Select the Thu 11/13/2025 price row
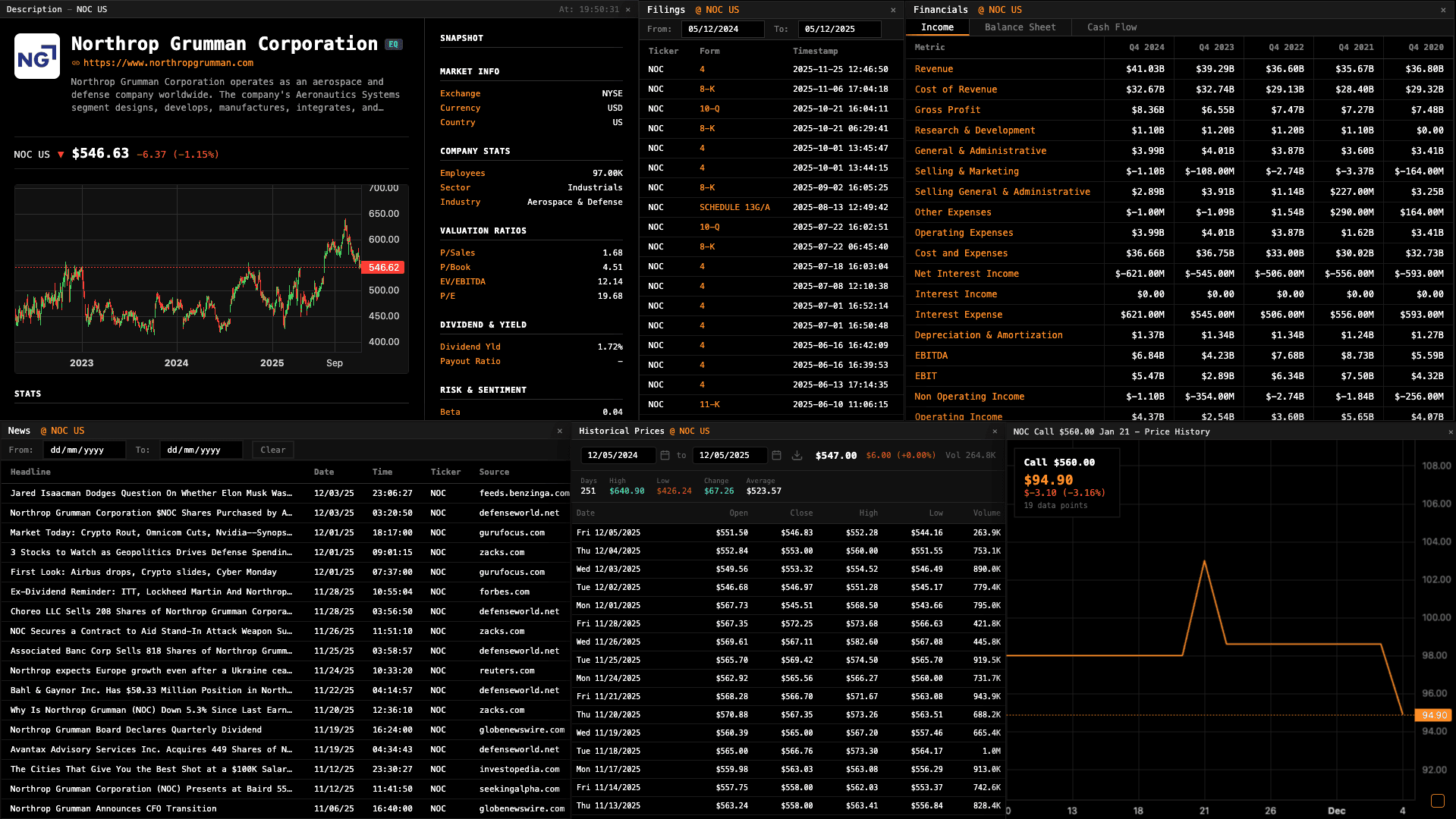This screenshot has width=1456, height=819. tap(788, 805)
